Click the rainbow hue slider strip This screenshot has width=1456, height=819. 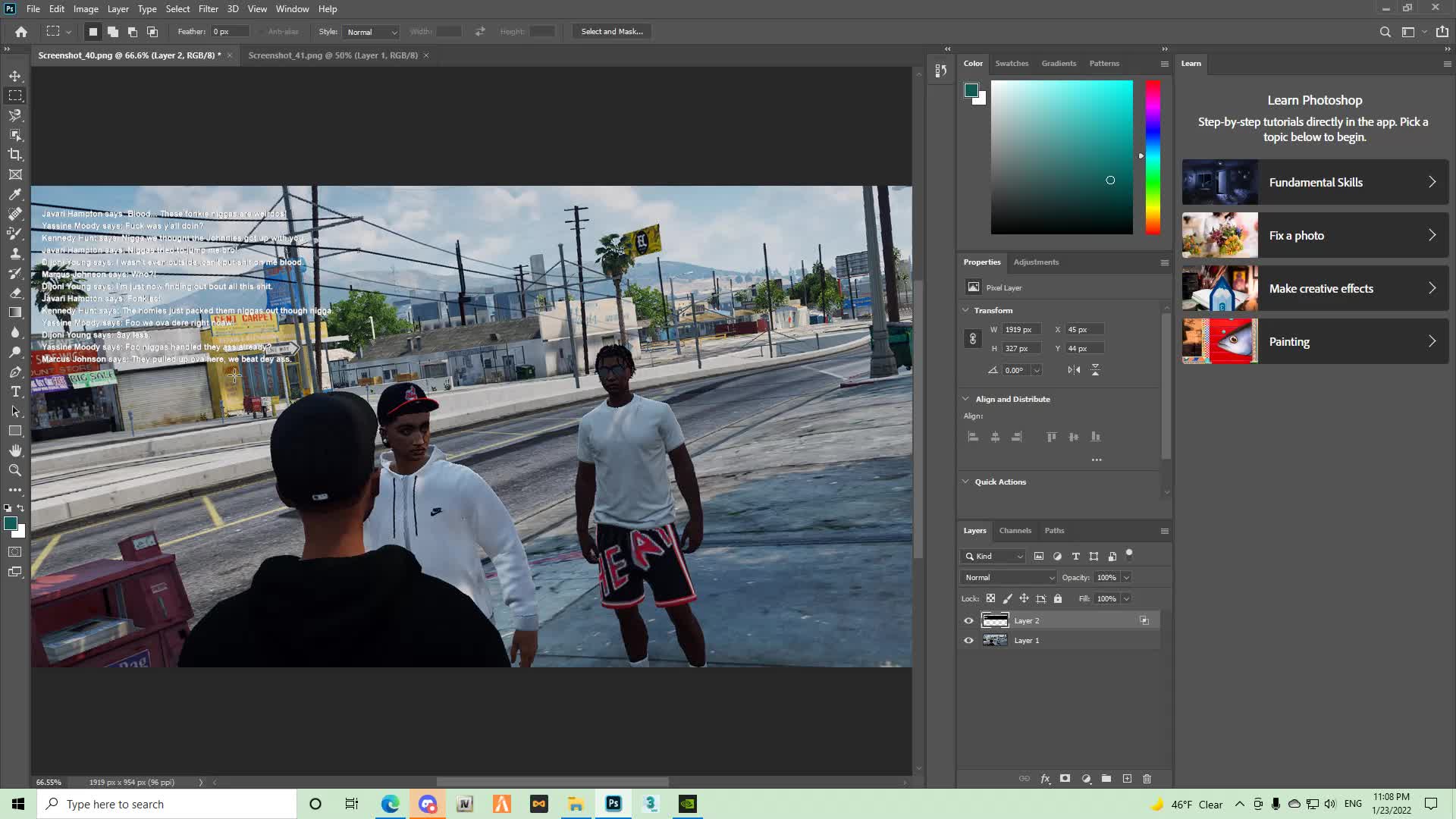click(x=1153, y=158)
